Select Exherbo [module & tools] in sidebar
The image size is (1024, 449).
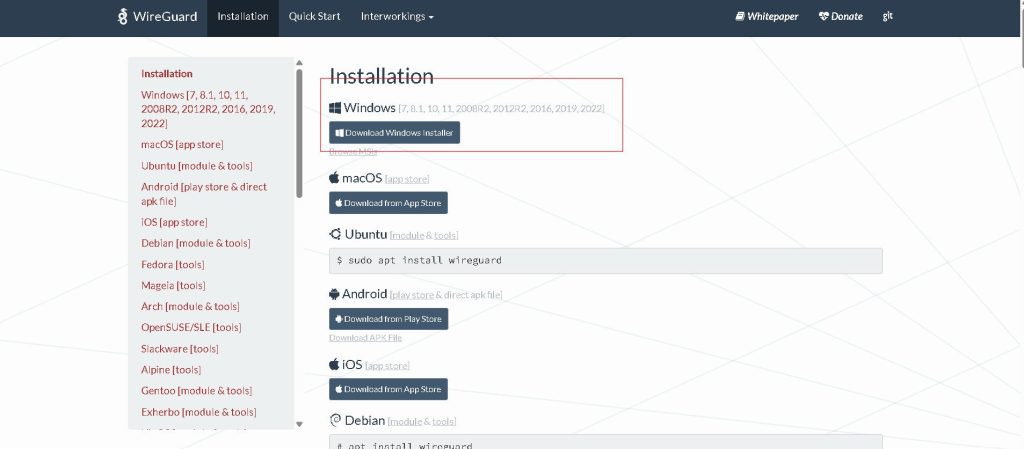[x=199, y=412]
